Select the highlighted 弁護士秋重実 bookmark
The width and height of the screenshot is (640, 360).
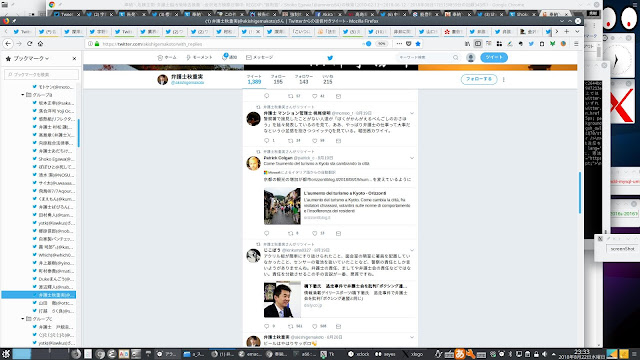39,295
